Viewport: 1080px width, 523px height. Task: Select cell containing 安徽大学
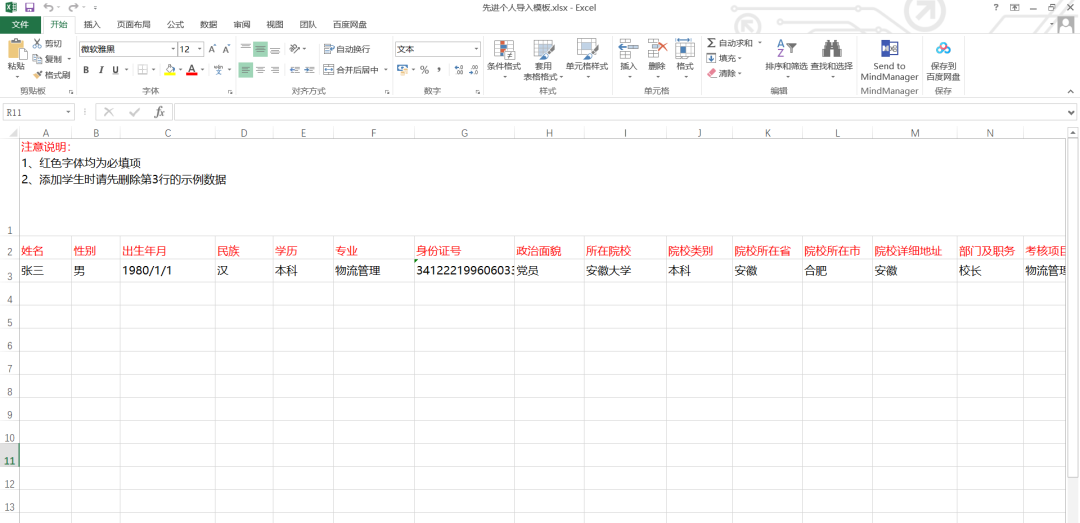coord(625,271)
